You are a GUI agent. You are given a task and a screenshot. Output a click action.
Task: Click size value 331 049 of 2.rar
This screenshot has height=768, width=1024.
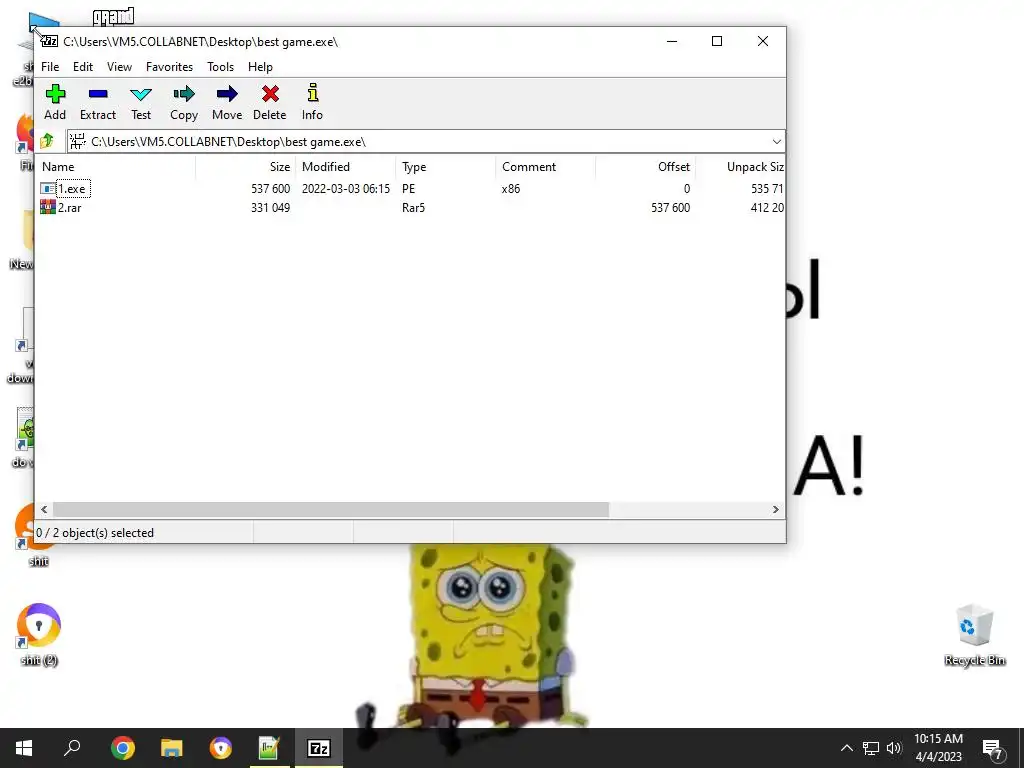[x=270, y=208]
